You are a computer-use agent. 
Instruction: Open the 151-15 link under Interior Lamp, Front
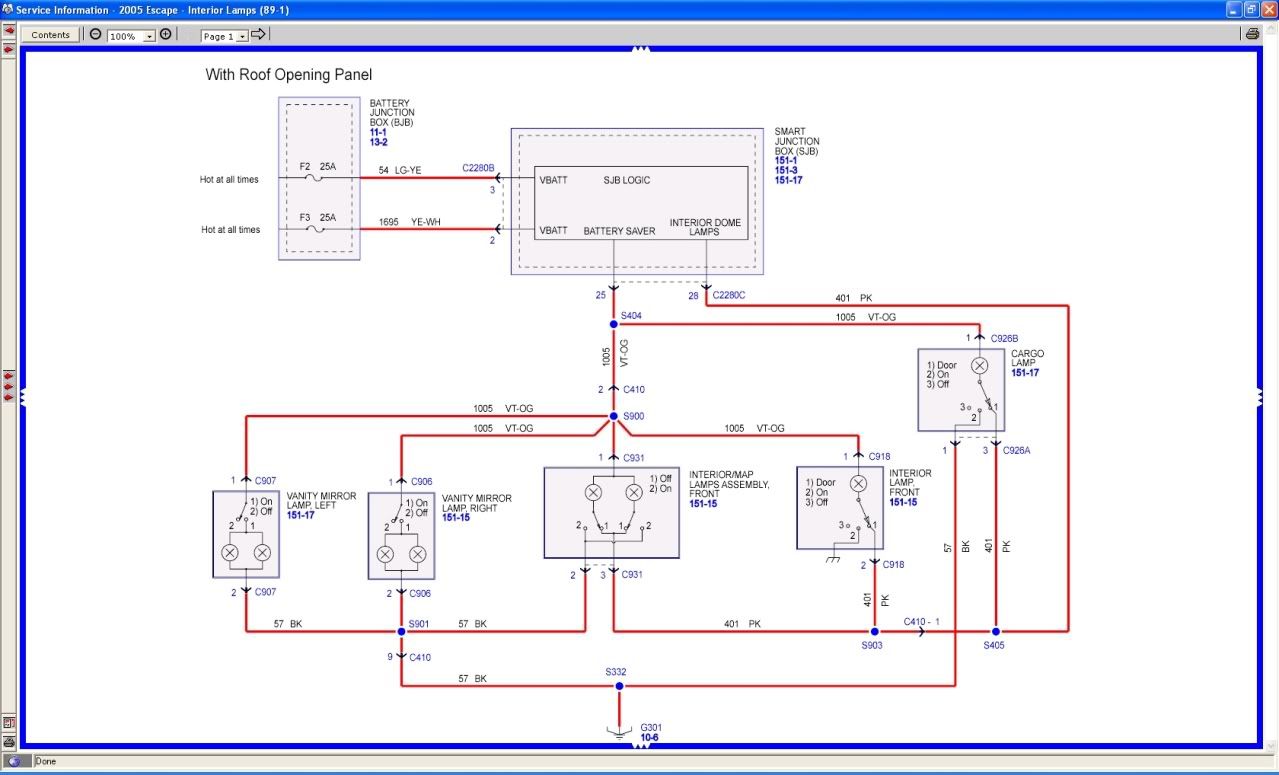point(903,502)
